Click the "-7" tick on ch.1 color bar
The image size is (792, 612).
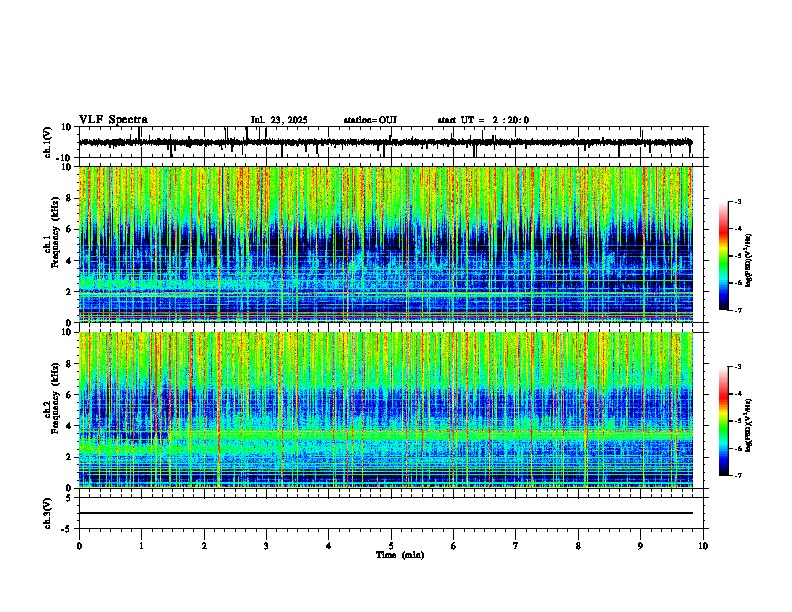[738, 310]
